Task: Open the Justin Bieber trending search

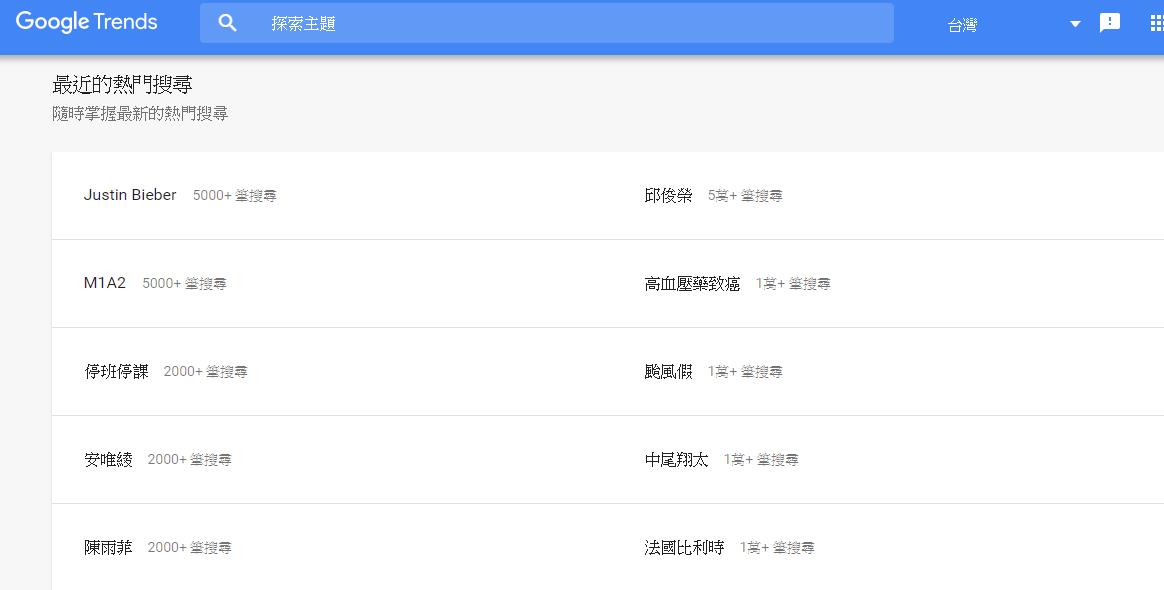Action: (130, 195)
